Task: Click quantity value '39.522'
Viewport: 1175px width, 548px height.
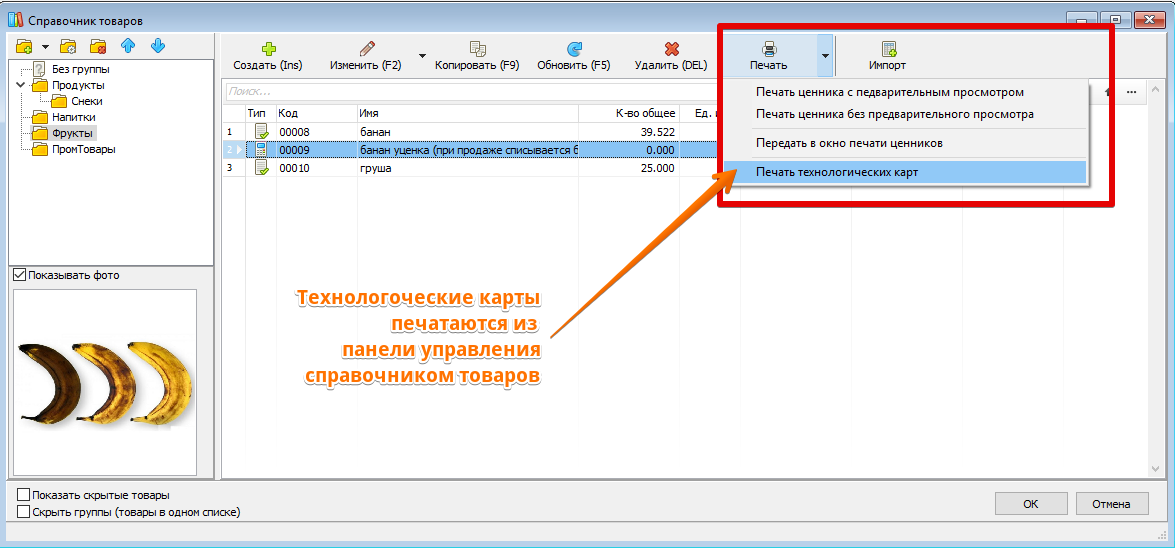Action: point(656,132)
